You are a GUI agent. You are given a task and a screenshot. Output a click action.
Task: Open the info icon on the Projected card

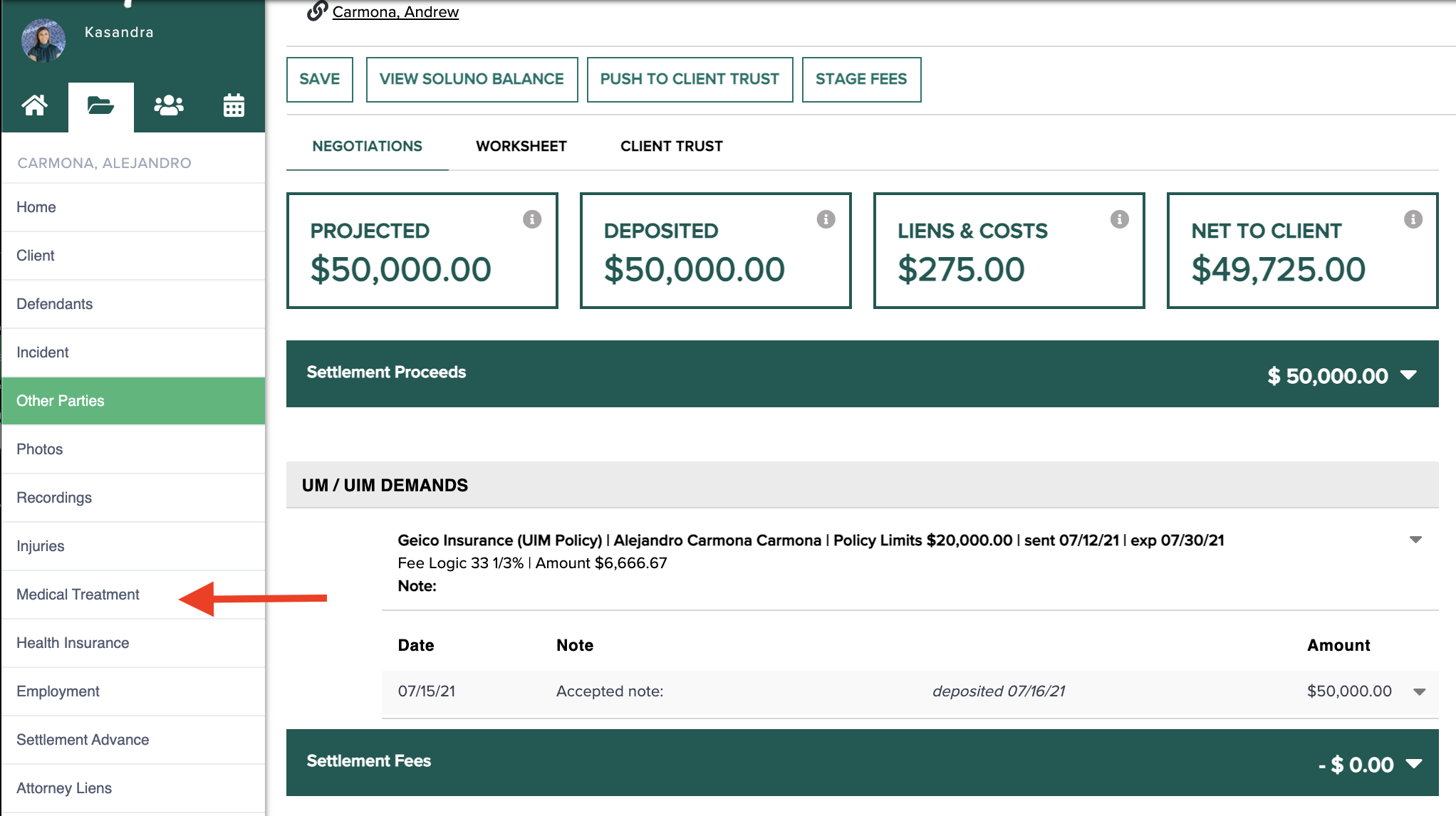click(x=531, y=219)
